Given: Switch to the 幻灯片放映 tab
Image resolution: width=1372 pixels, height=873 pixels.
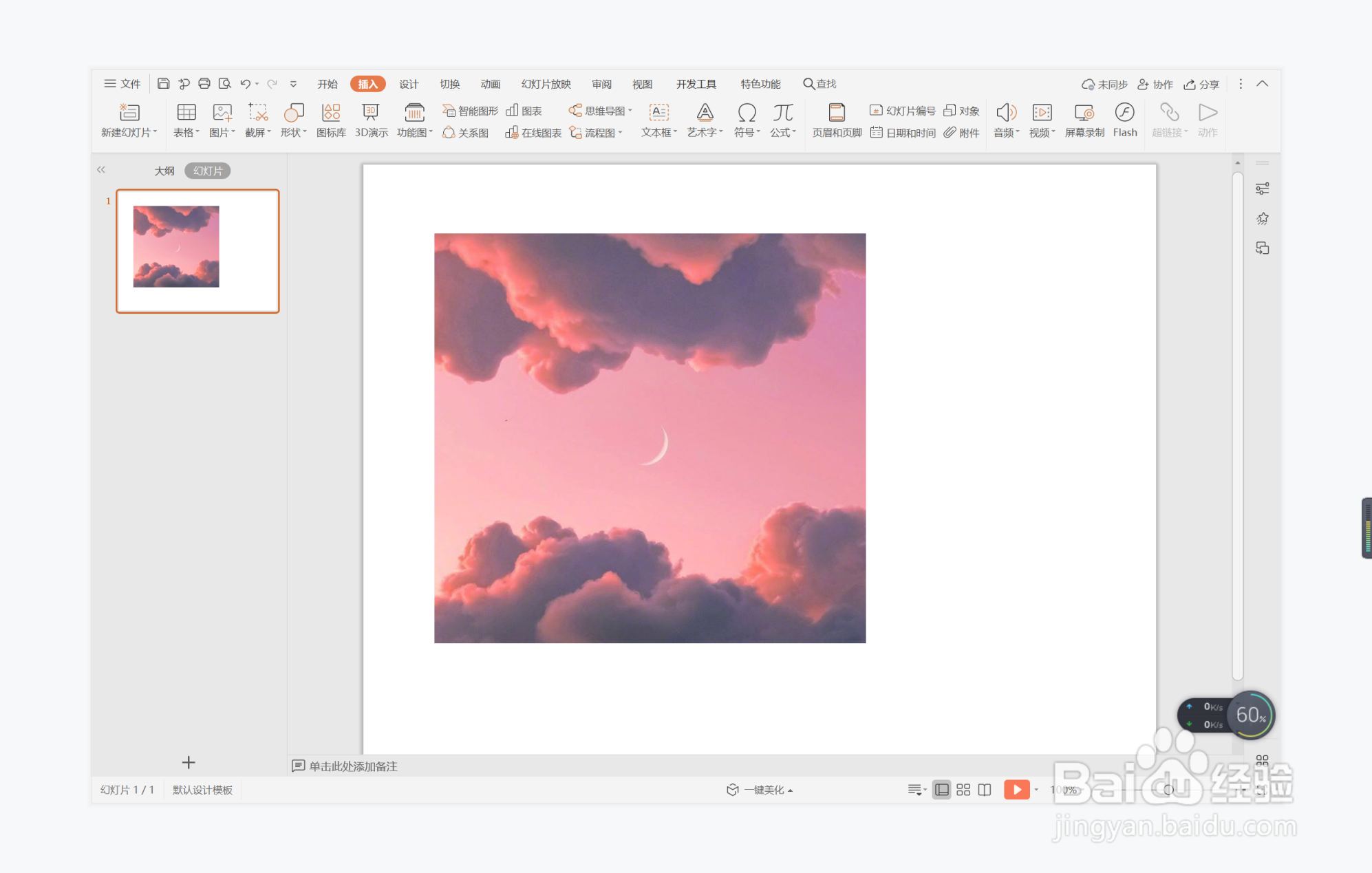Looking at the screenshot, I should [x=546, y=84].
